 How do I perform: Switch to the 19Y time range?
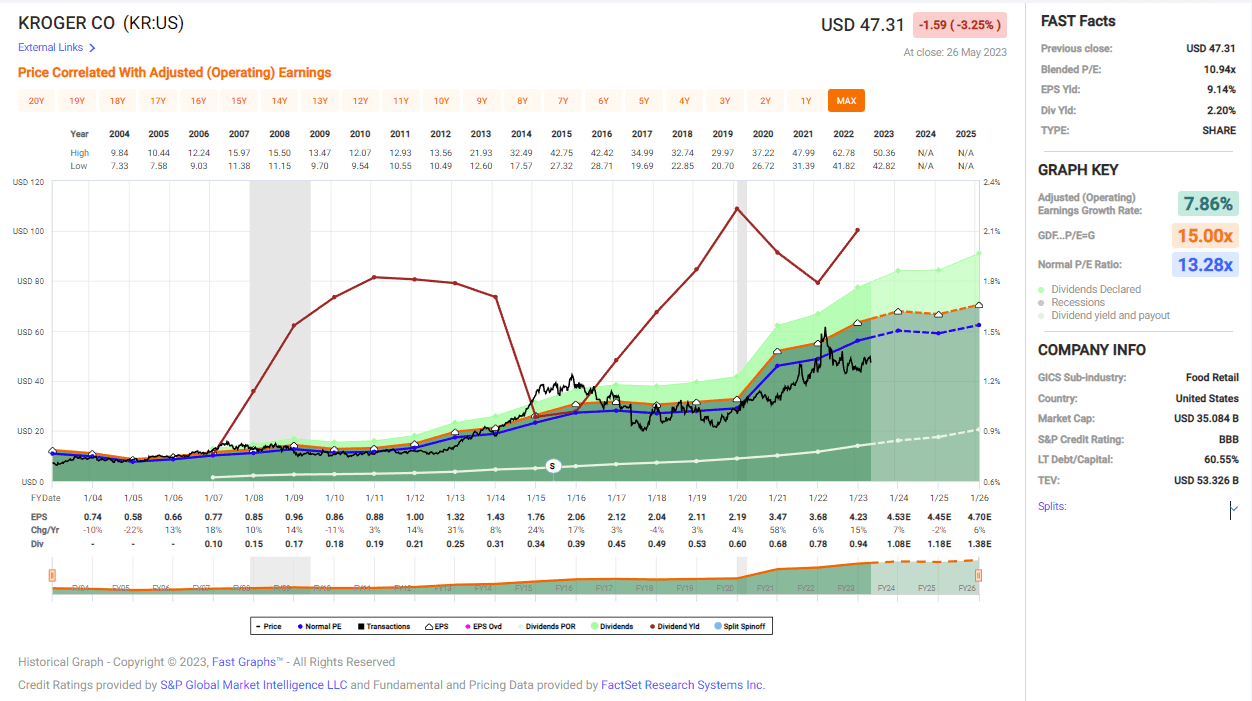point(77,101)
